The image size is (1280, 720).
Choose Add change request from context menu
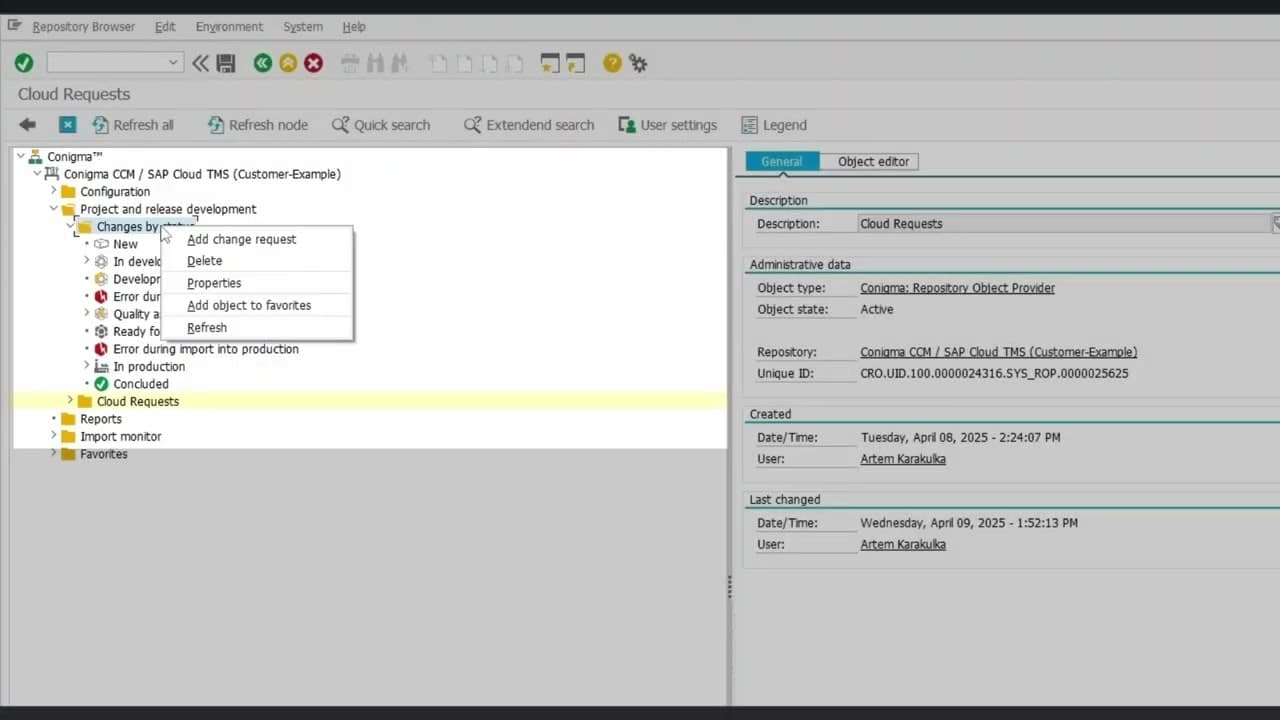point(257,239)
